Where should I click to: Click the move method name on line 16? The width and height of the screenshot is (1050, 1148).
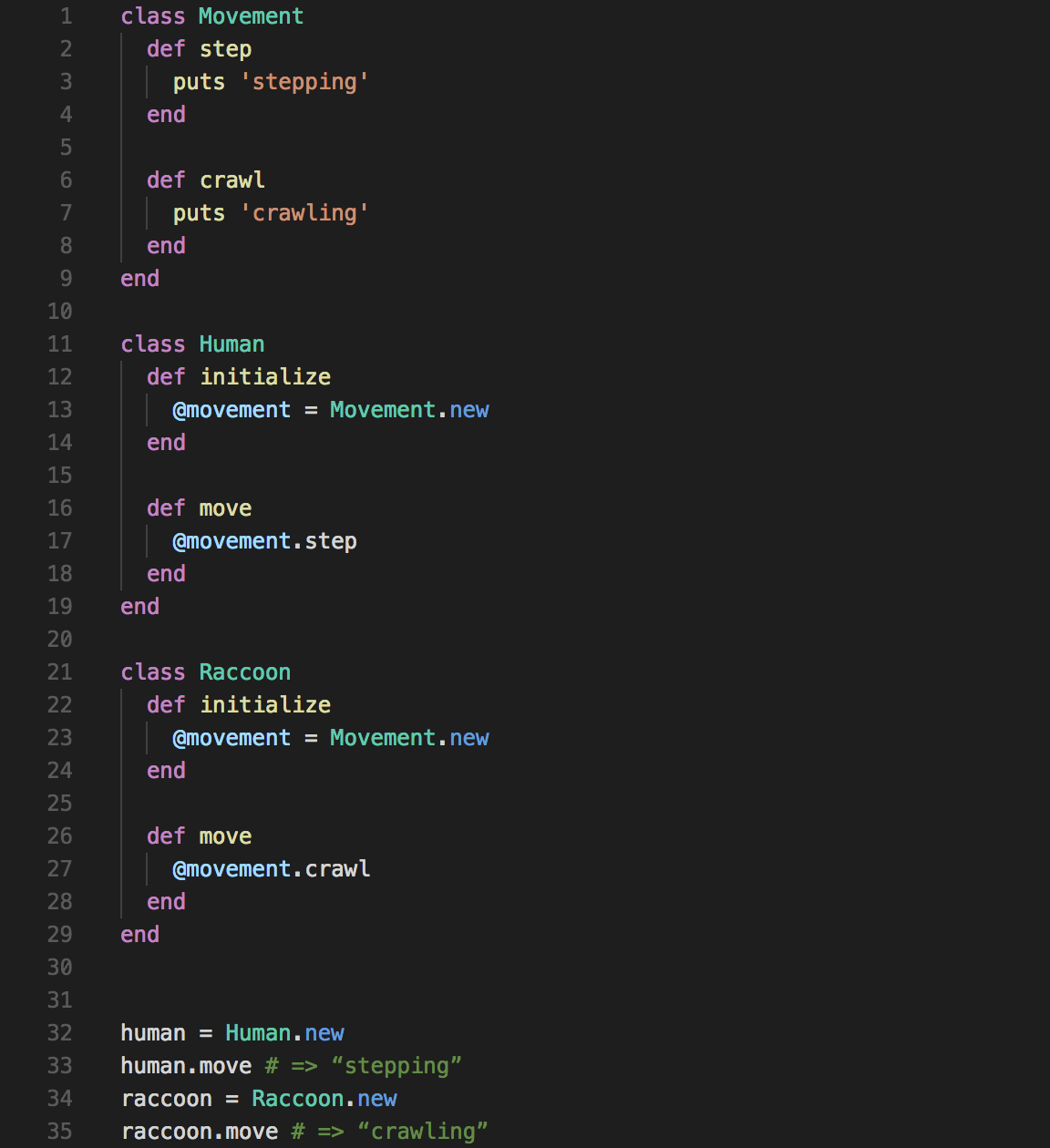225,508
